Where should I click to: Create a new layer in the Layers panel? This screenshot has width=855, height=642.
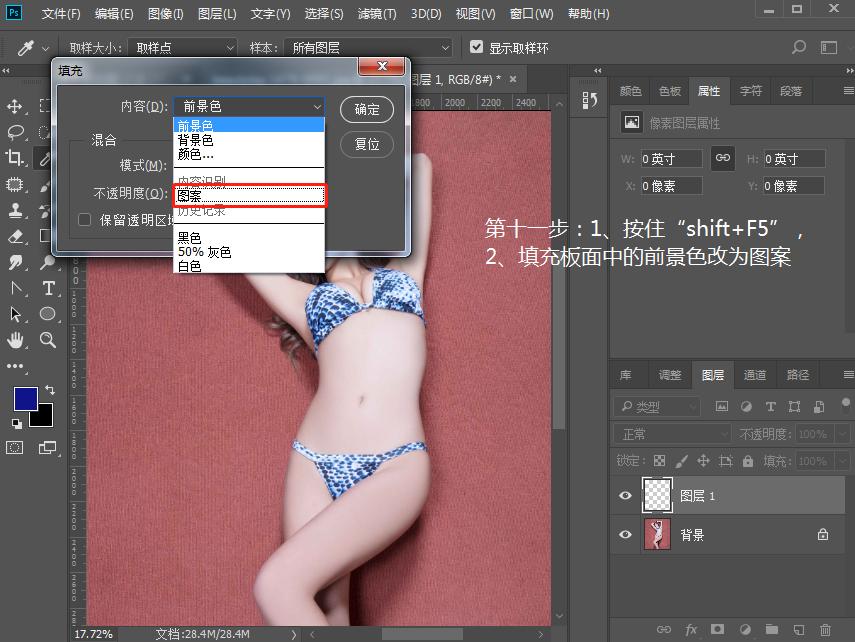pyautogui.click(x=797, y=629)
